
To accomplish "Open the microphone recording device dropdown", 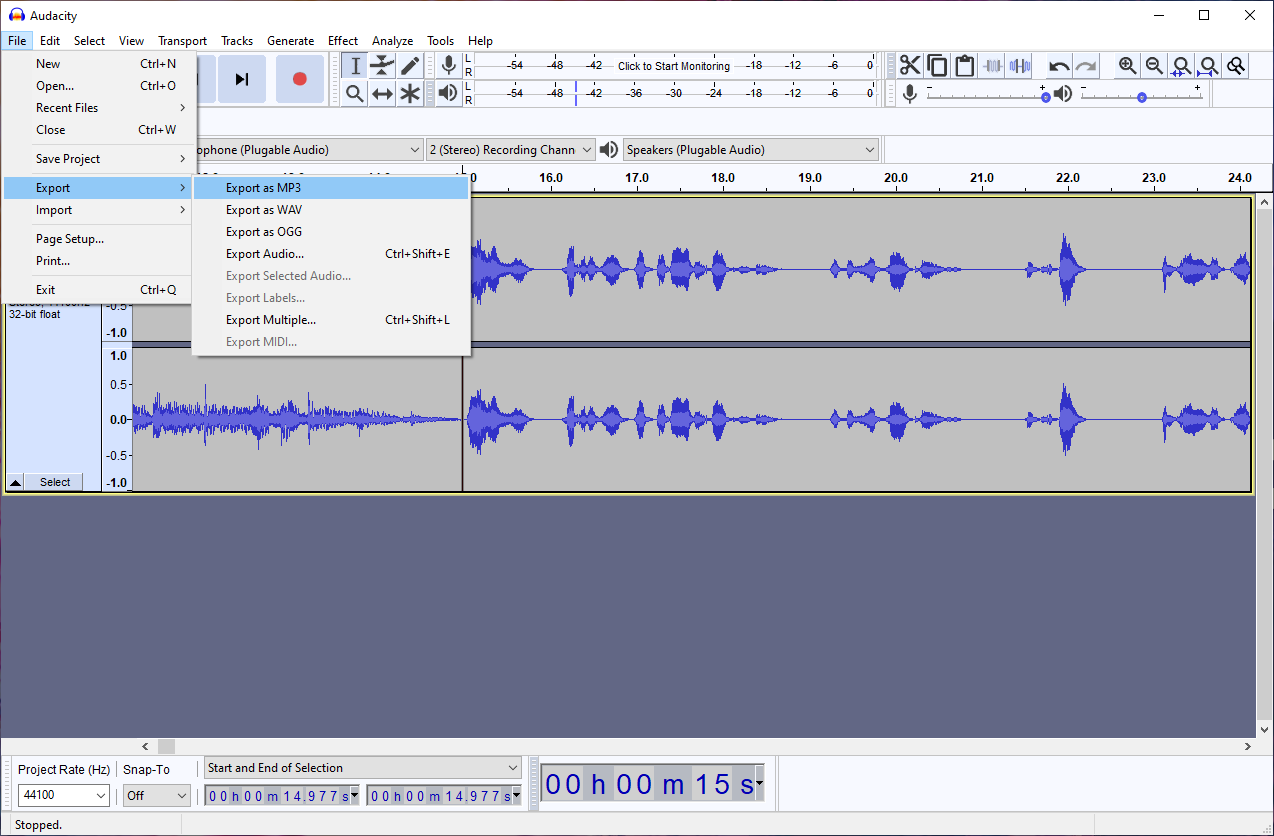I will coord(415,150).
